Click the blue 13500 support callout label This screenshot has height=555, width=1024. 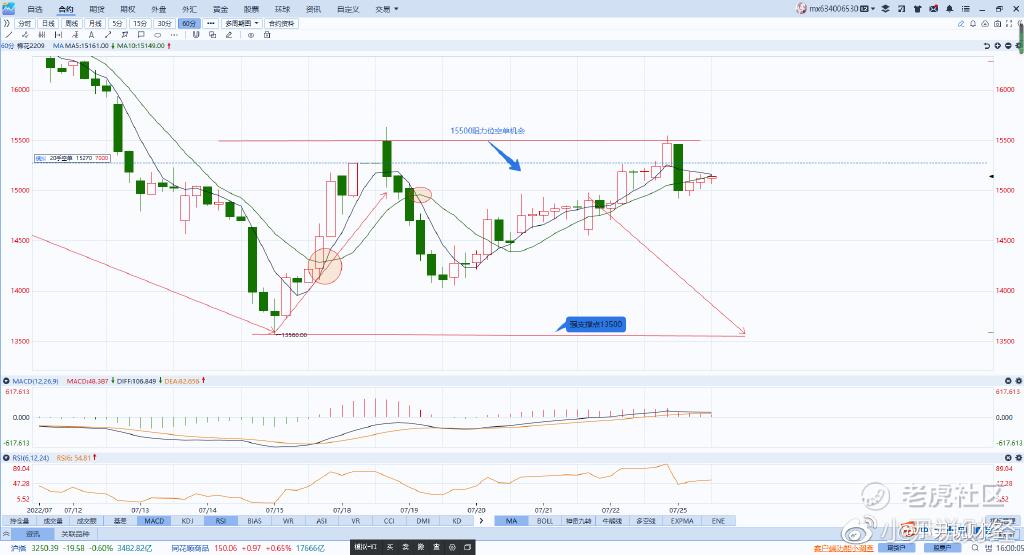coord(596,325)
